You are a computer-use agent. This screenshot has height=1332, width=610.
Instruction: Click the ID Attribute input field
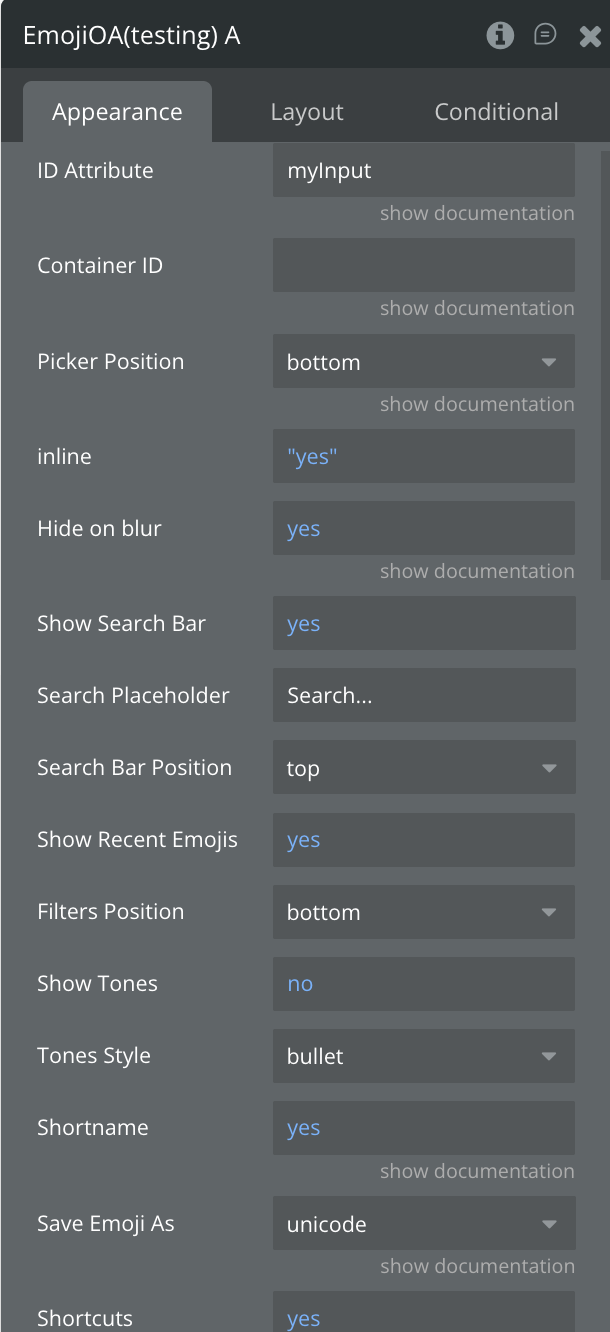click(423, 170)
